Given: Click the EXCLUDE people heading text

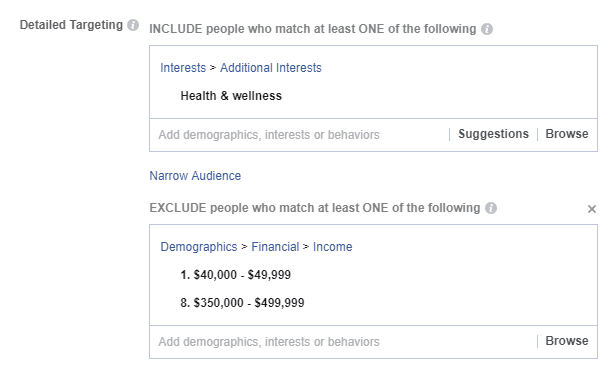Looking at the screenshot, I should tap(315, 208).
